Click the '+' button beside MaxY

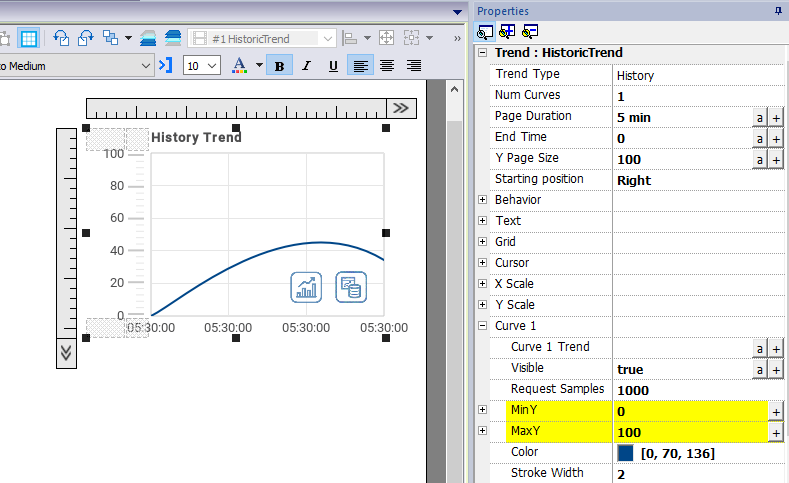776,431
